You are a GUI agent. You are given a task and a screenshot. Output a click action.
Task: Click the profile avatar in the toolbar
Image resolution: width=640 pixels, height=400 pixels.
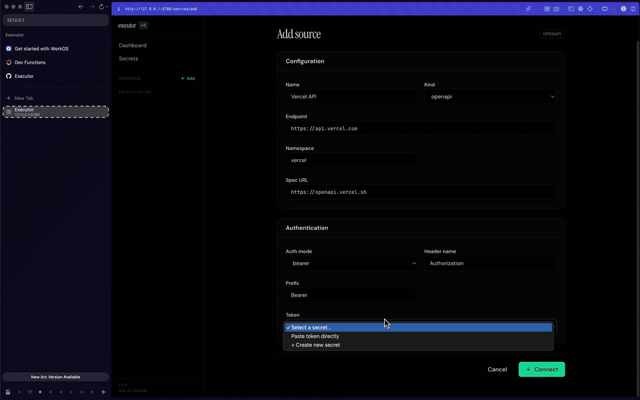(623, 9)
